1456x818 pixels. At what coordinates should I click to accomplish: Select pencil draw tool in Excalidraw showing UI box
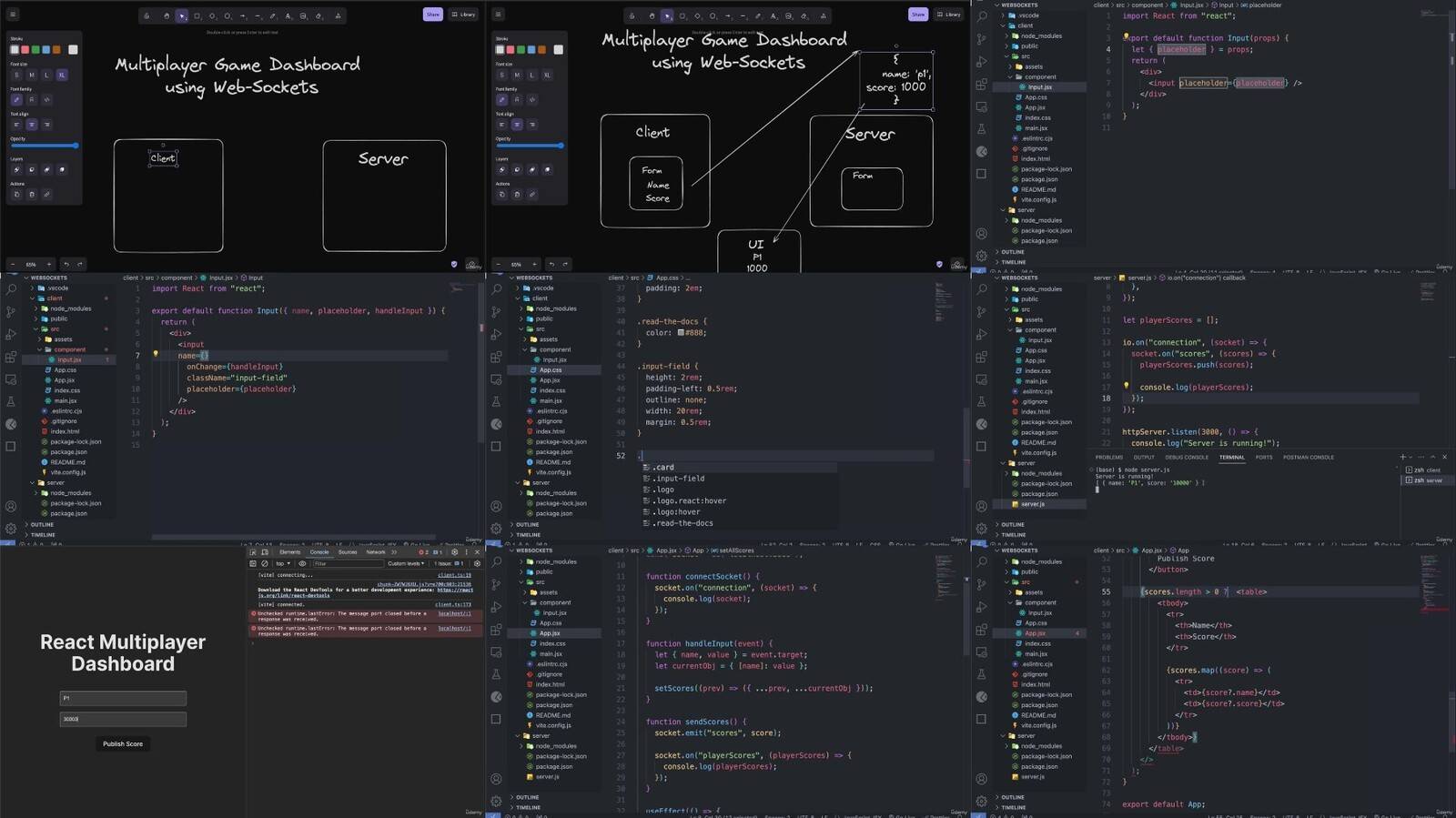[x=758, y=15]
